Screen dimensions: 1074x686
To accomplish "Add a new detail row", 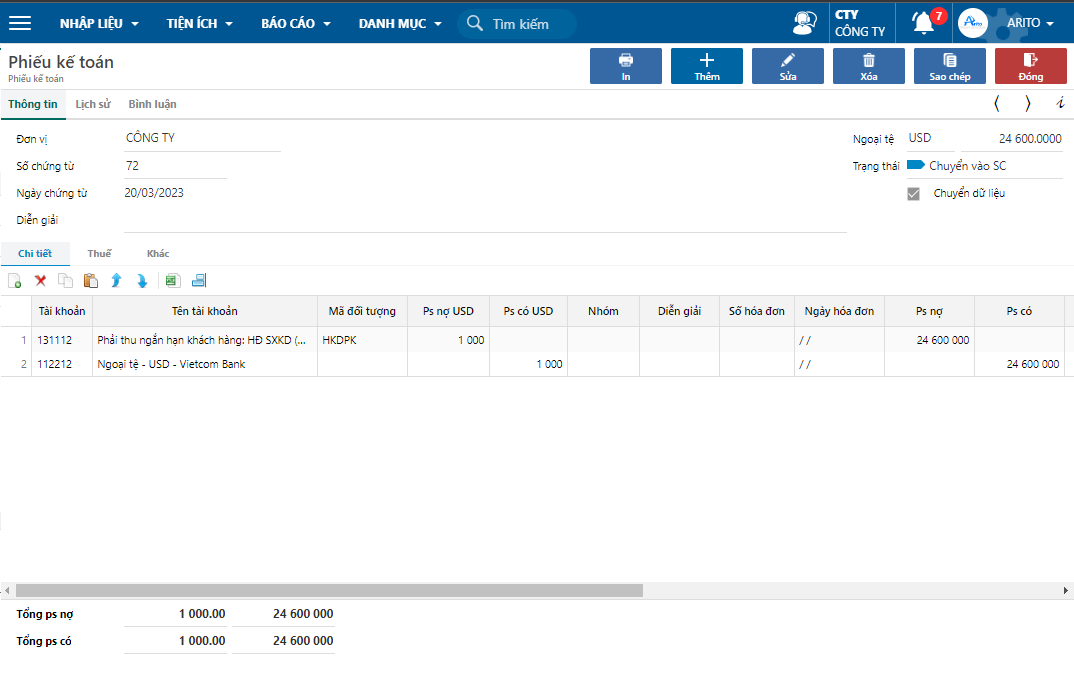I will tap(15, 281).
